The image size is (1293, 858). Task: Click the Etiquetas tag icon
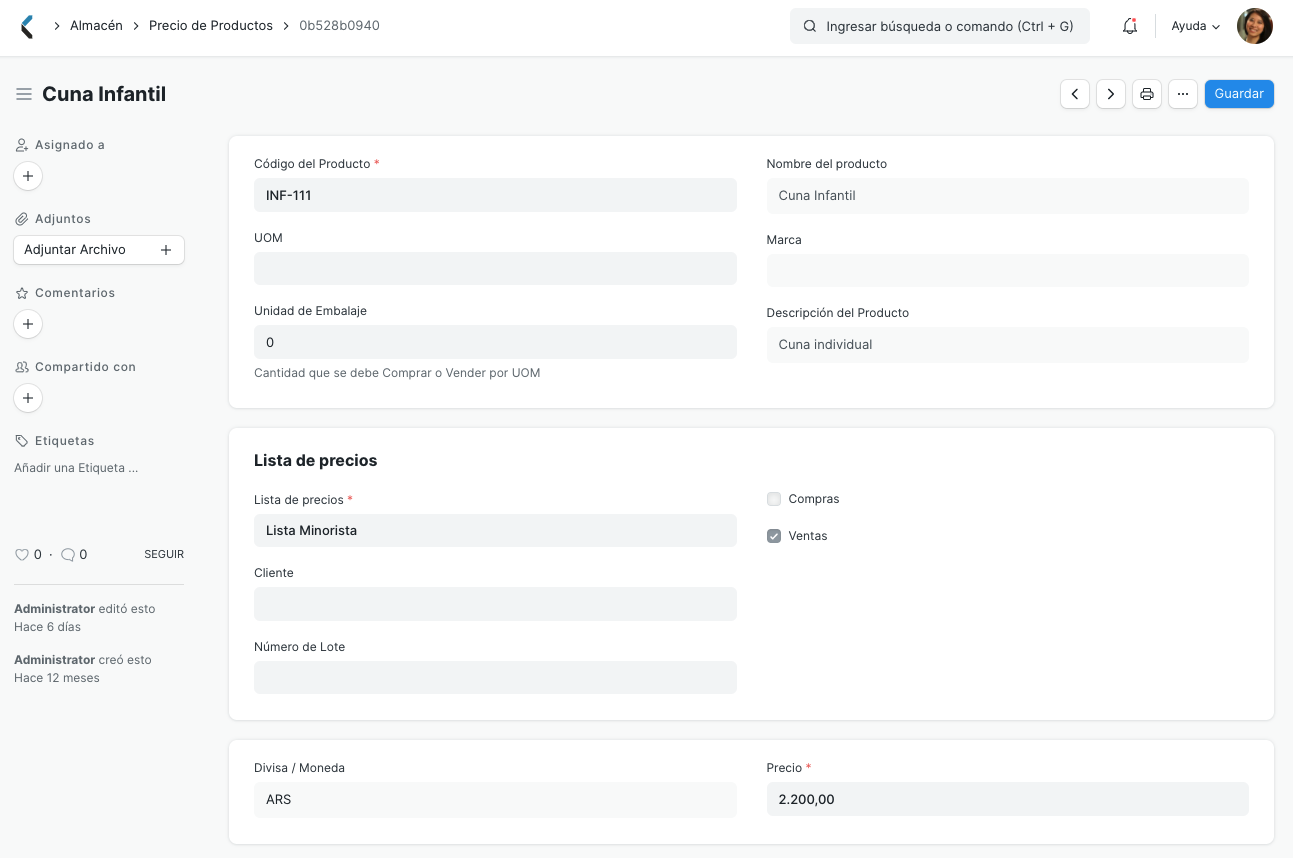pos(22,441)
